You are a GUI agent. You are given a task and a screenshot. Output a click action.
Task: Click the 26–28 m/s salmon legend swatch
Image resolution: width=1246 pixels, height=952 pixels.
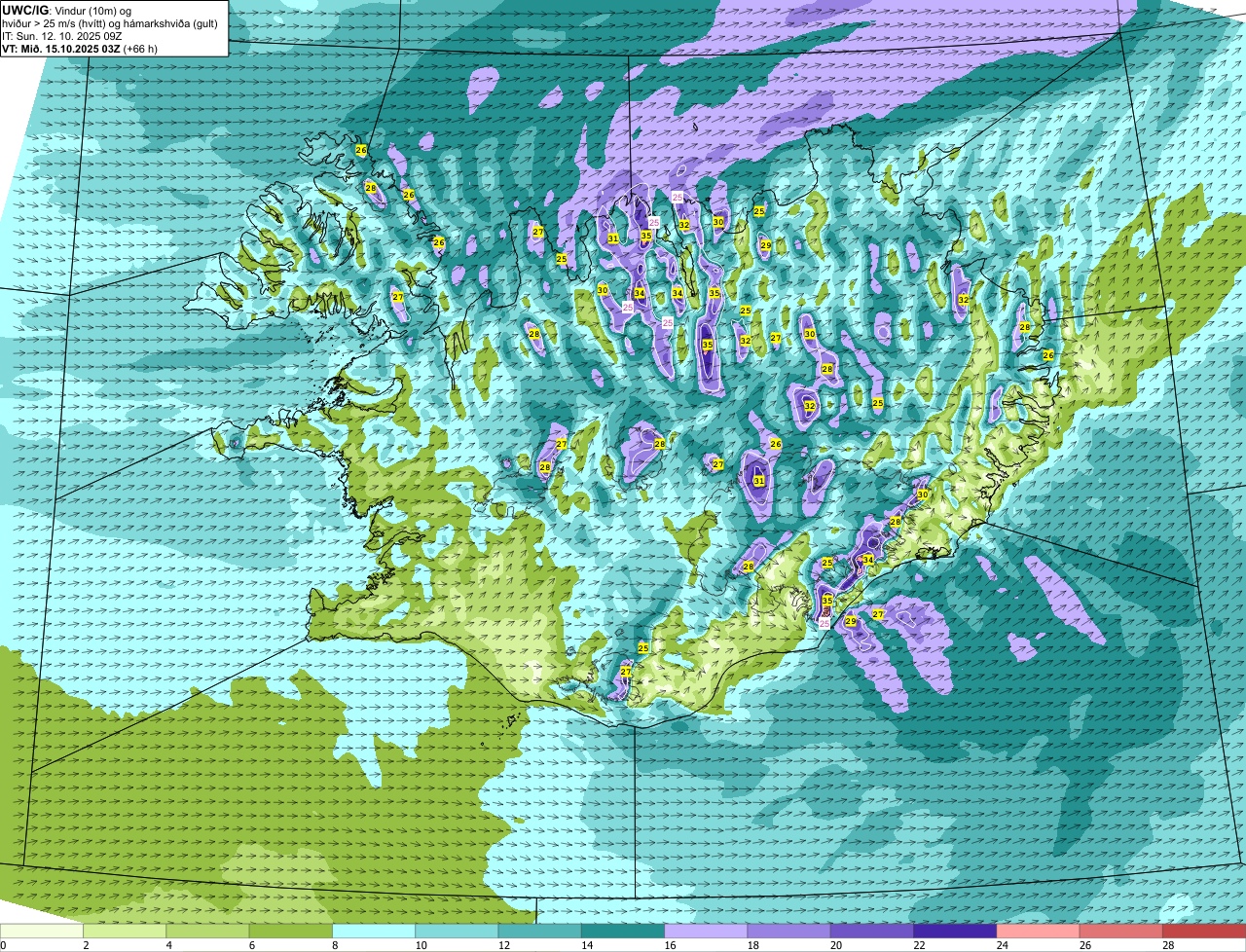coord(1121,931)
